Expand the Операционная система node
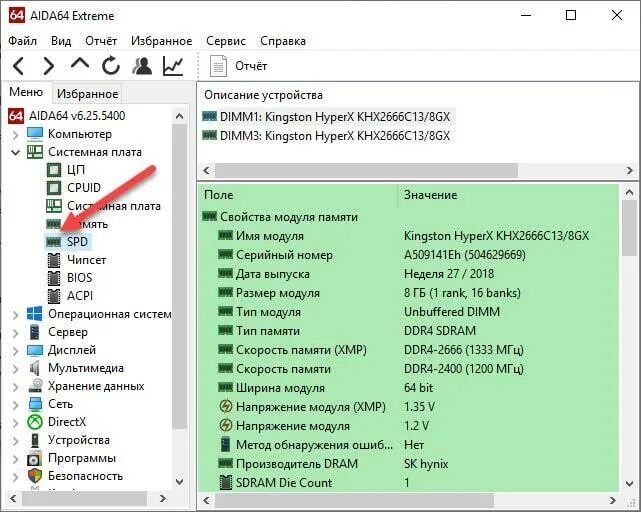 pos(16,314)
